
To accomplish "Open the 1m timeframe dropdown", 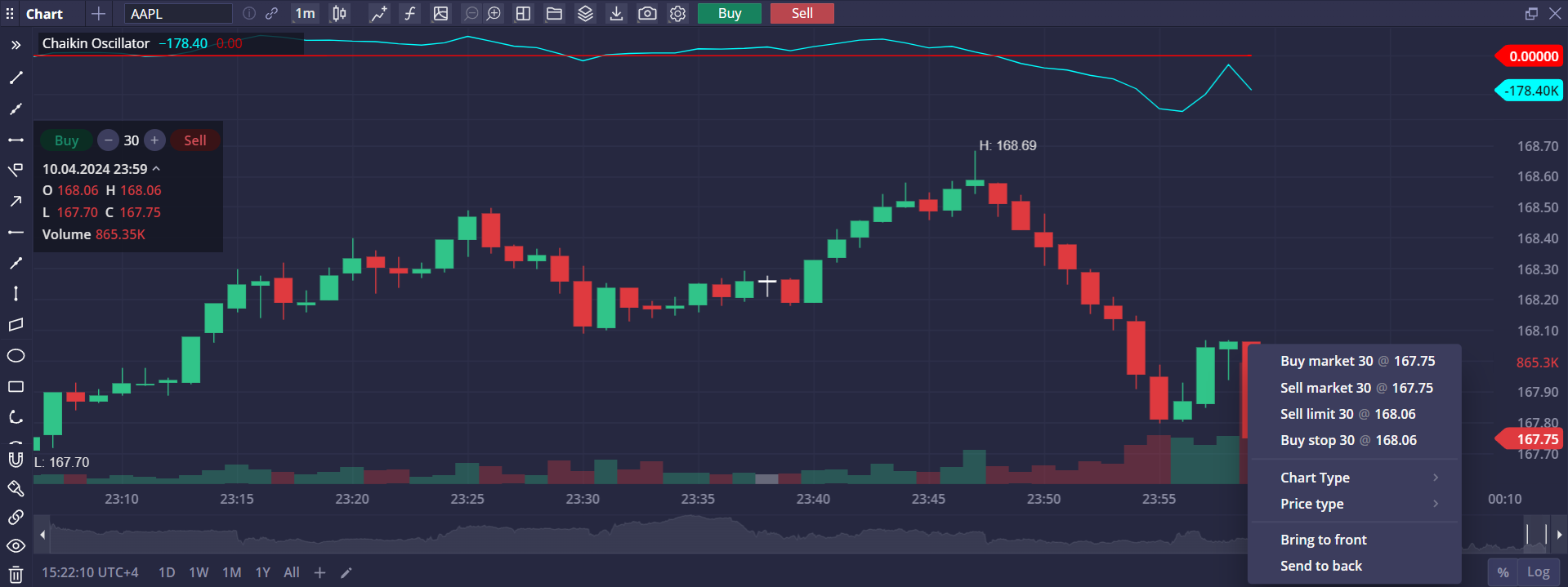I will [x=305, y=14].
